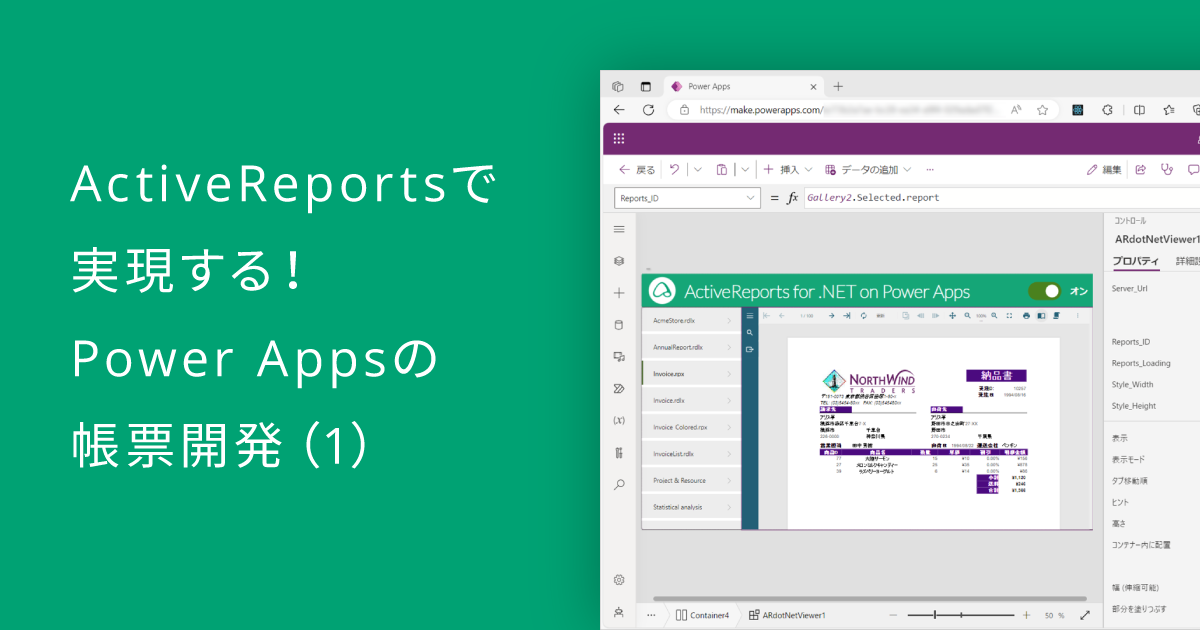This screenshot has height=630, width=1200.
Task: Select Invoice.rdlx in the report list
Action: pos(690,400)
